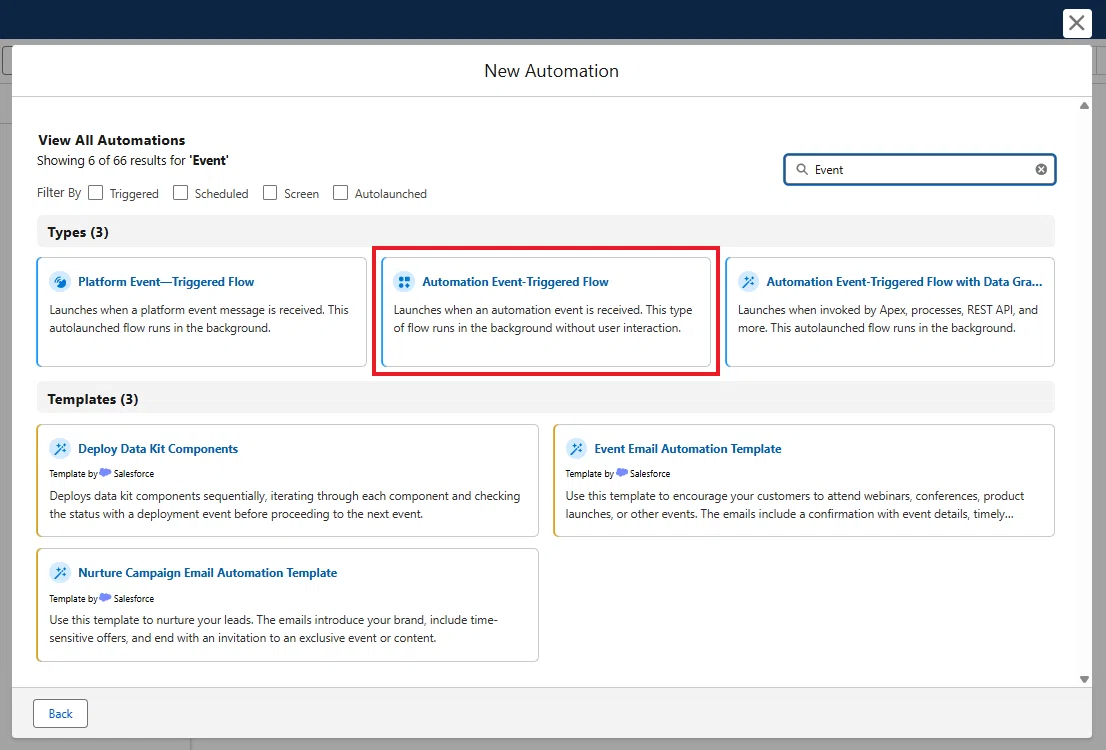1106x750 pixels.
Task: Open Nurture Campaign Email Automation Template
Action: (x=207, y=573)
